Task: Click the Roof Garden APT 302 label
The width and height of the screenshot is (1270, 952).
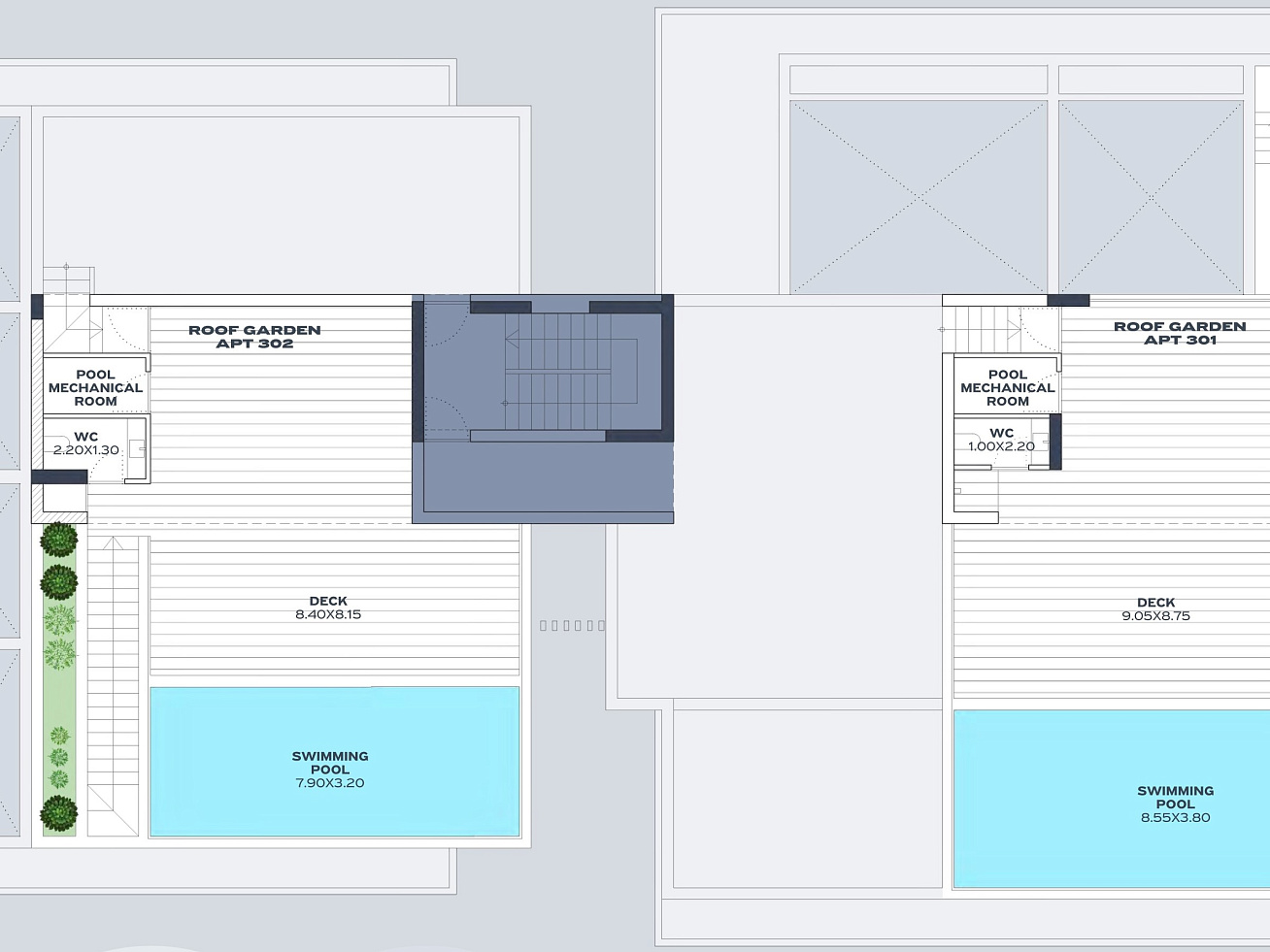Action: (x=254, y=337)
